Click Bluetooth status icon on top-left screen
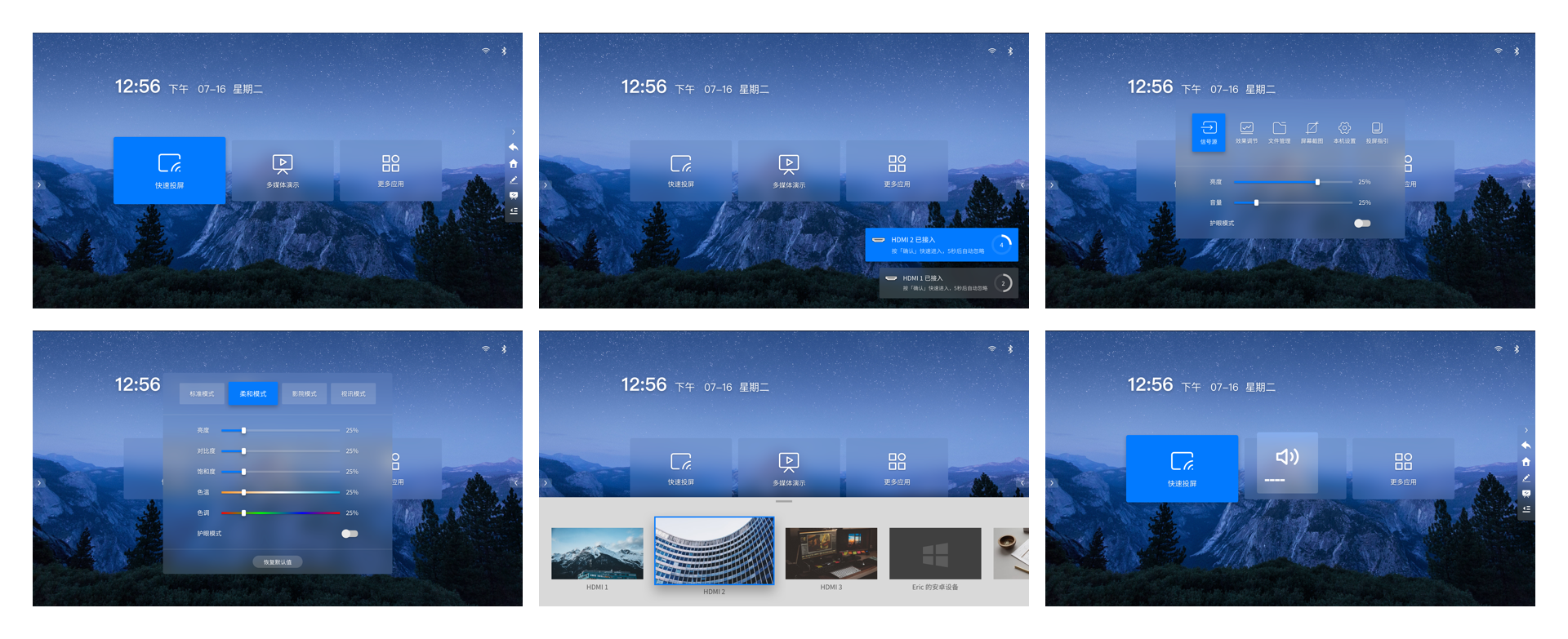This screenshot has height=639, width=1568. 504,51
